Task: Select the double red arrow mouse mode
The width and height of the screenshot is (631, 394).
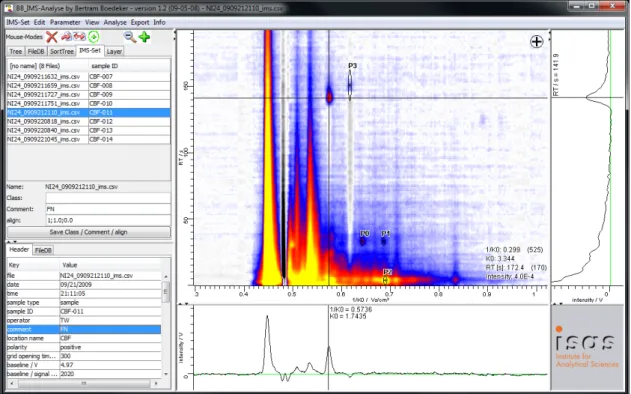Action: point(79,37)
